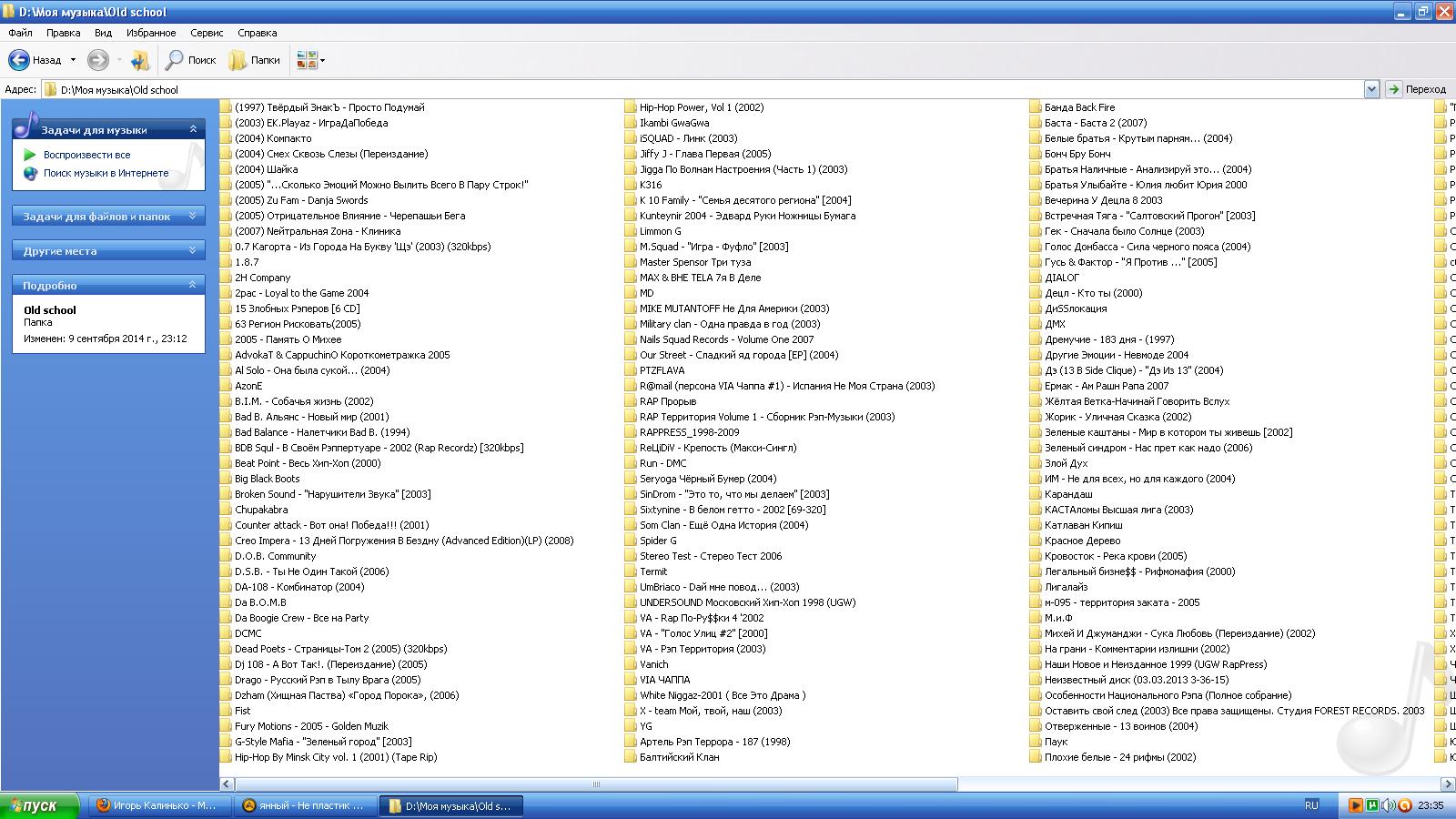
Task: Open the Файл menu
Action: tap(20, 33)
